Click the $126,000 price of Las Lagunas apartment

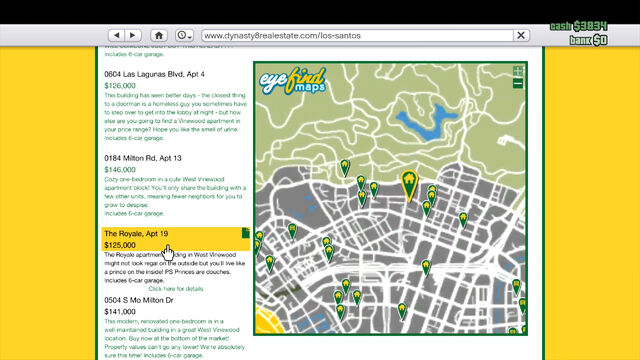(x=120, y=86)
